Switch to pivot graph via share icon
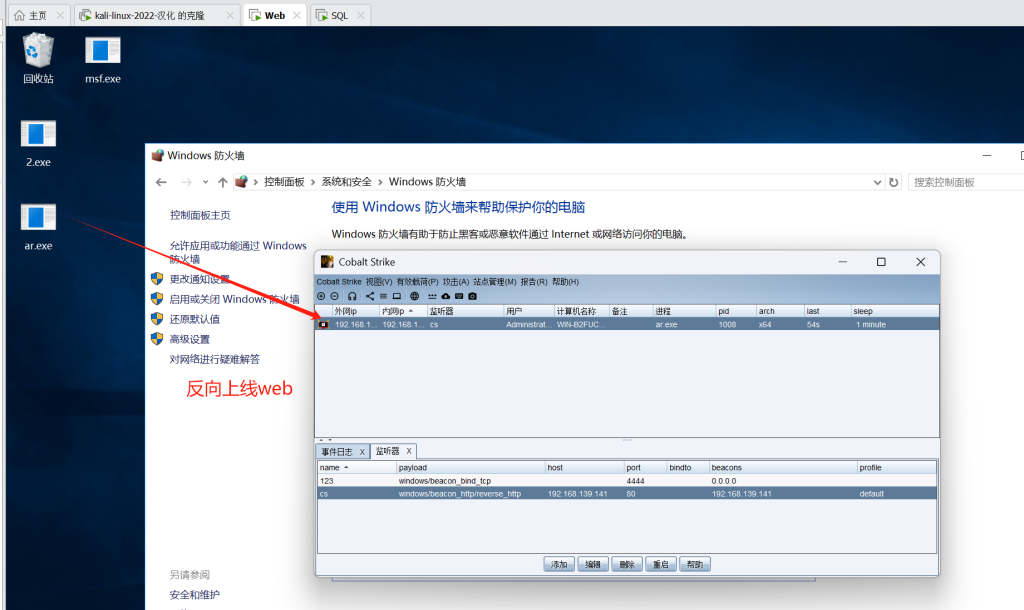The width and height of the screenshot is (1024, 610). tap(370, 297)
